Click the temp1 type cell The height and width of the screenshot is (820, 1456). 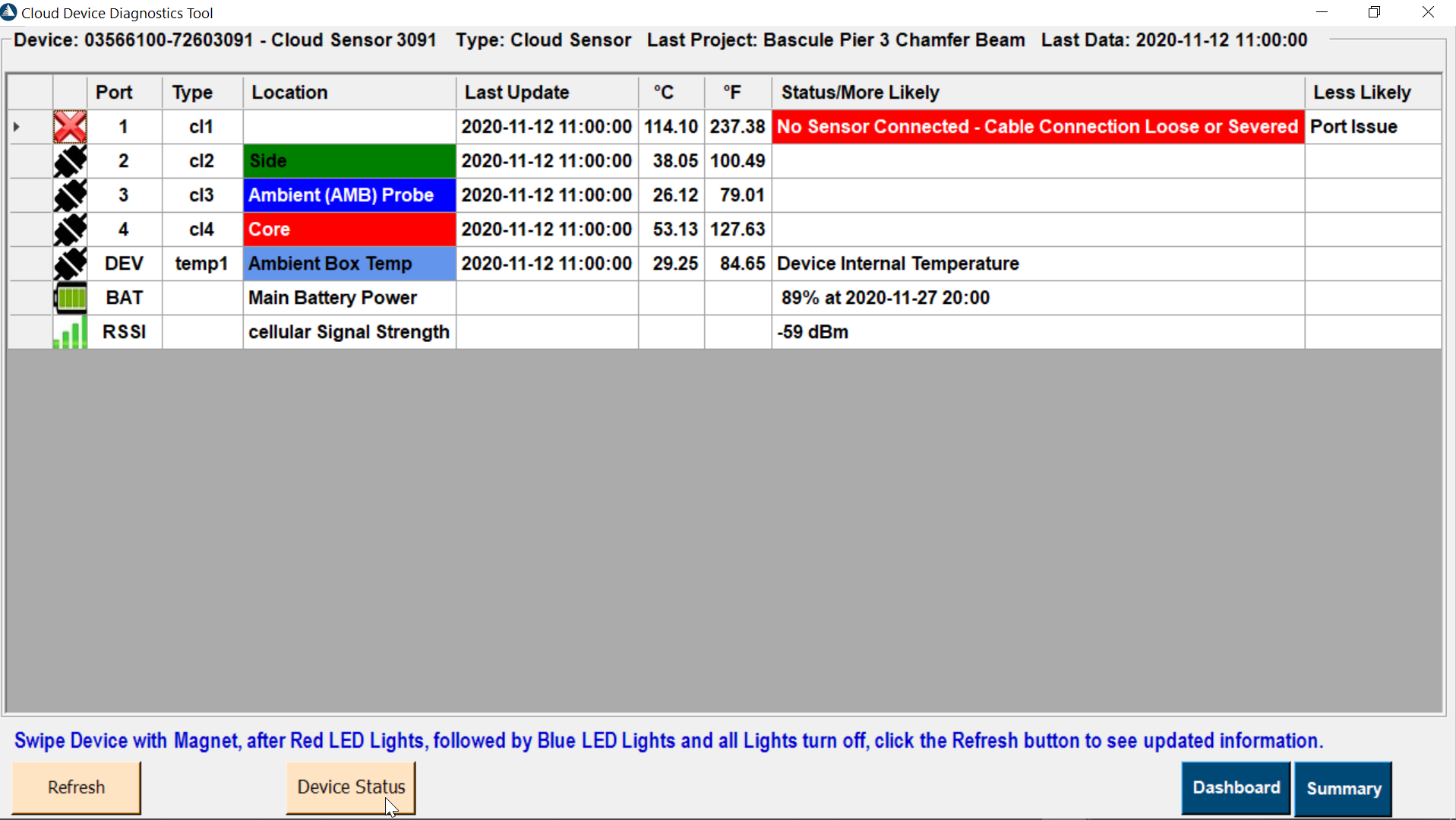(x=203, y=264)
